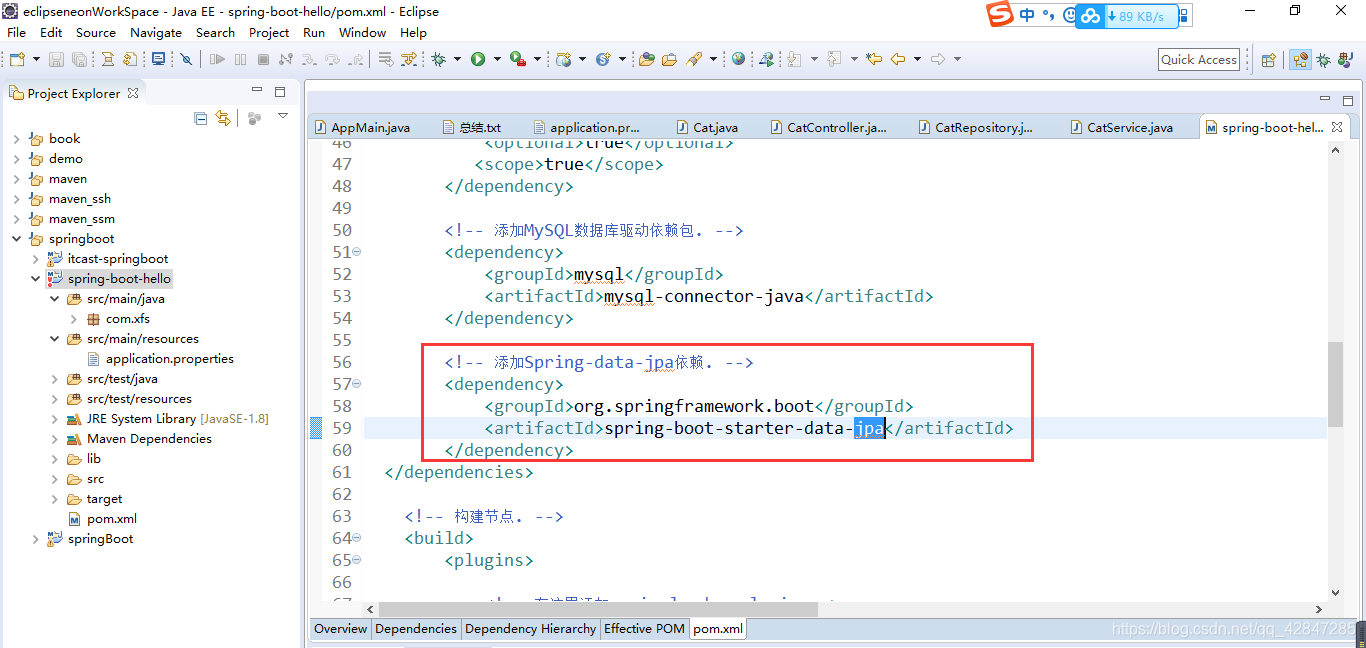Expand the maven_ssh project
Viewport: 1366px width, 648px height.
(x=16, y=199)
